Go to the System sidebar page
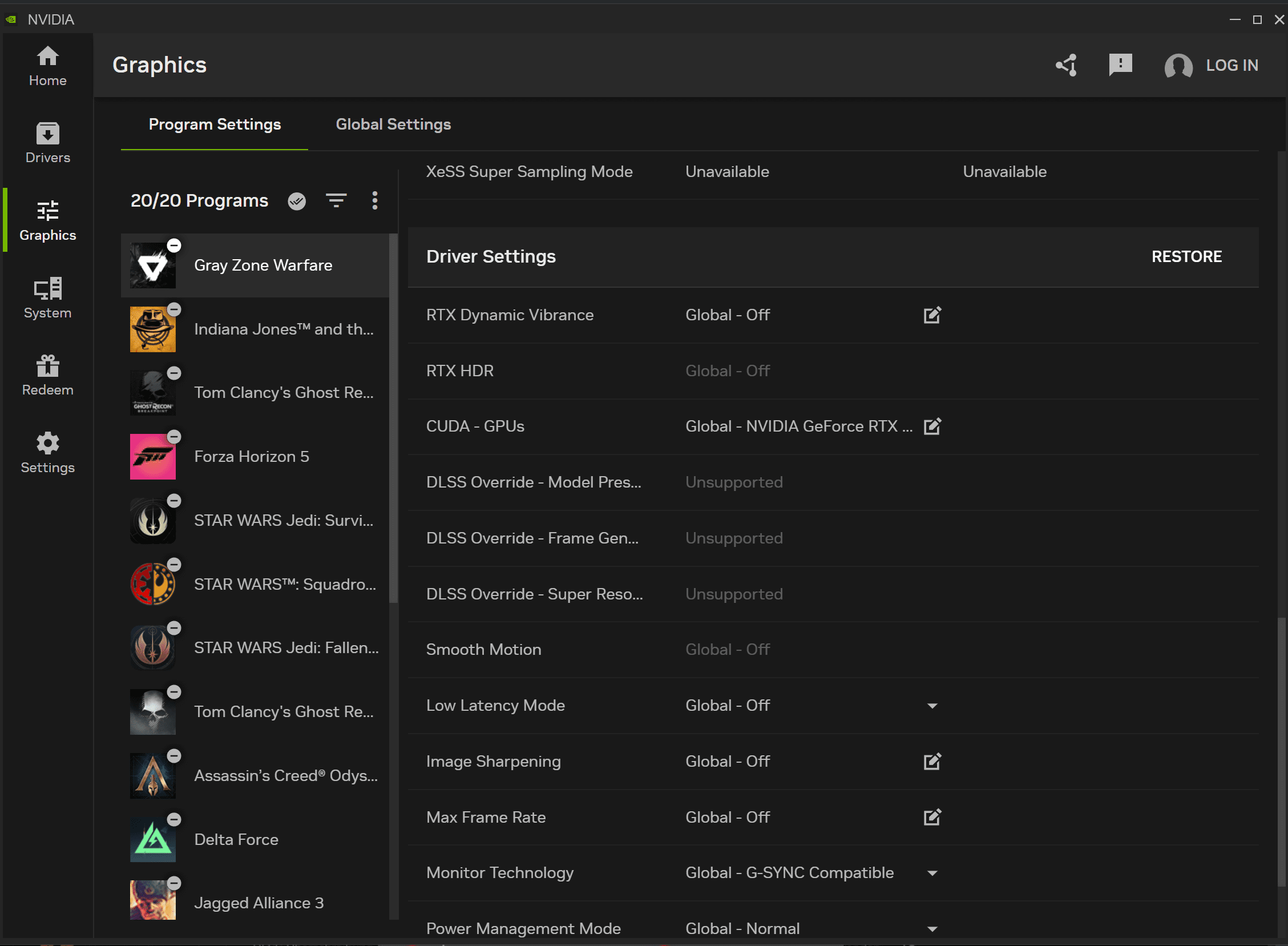The image size is (1288, 946). point(47,298)
